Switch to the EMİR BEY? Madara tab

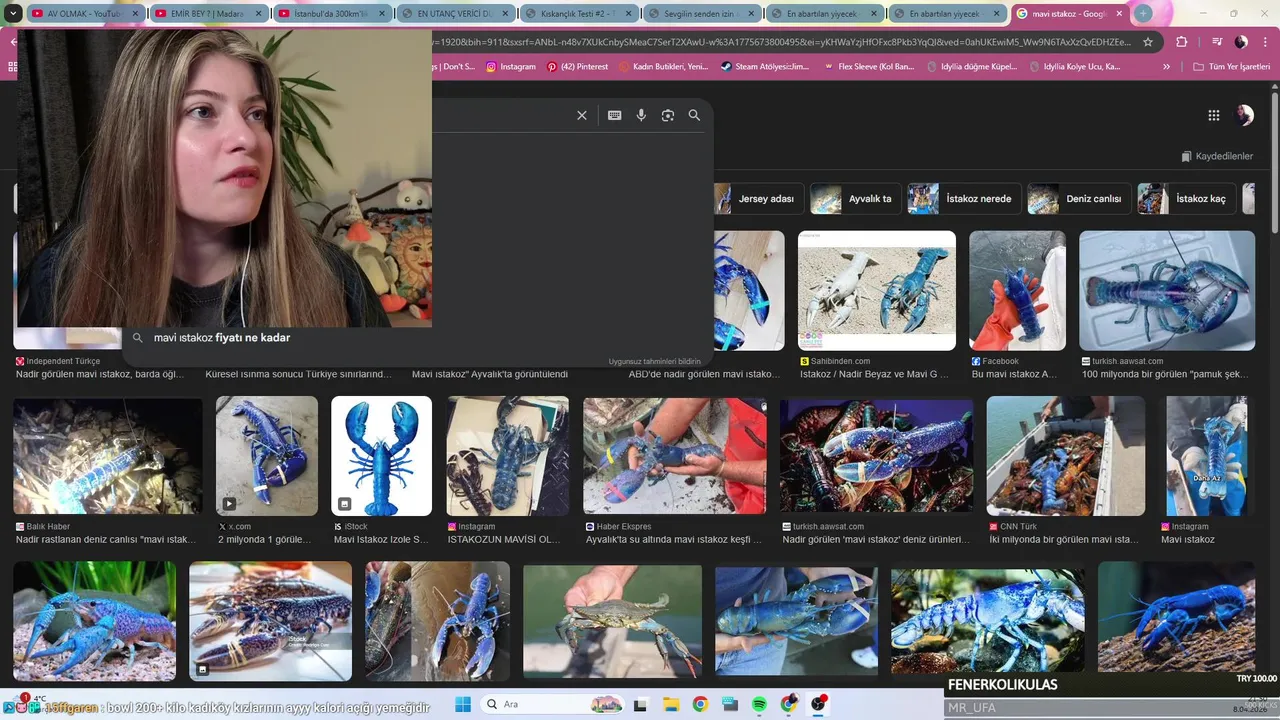tap(209, 14)
